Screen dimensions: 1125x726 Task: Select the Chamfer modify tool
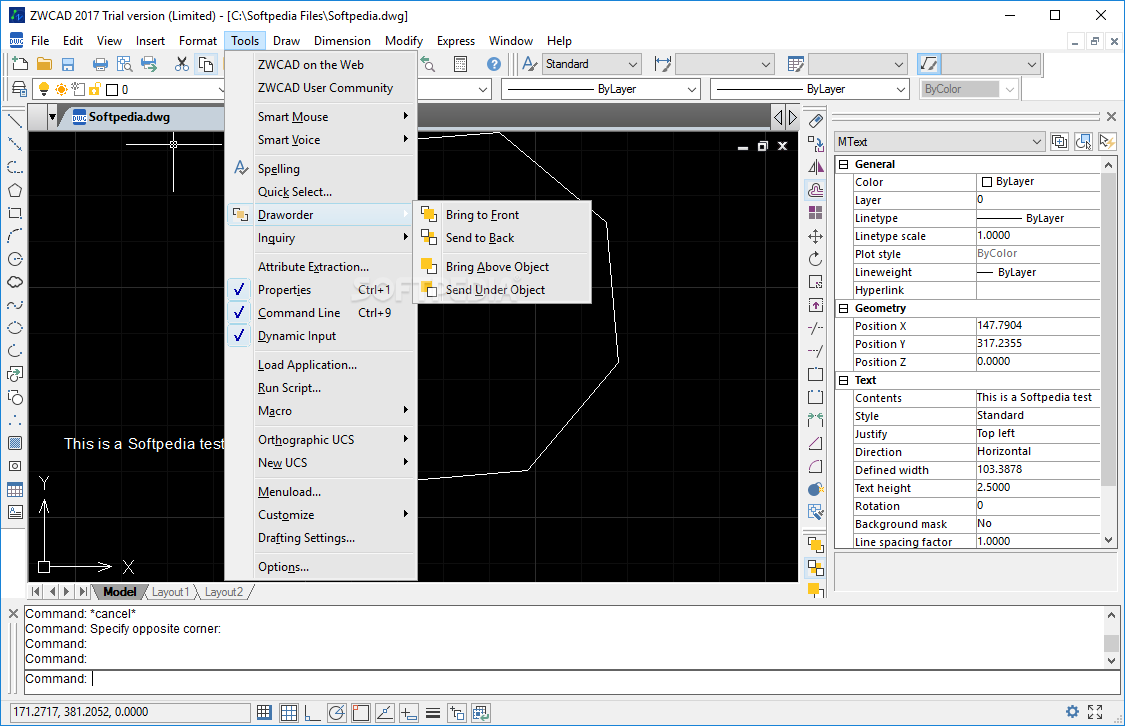(816, 443)
